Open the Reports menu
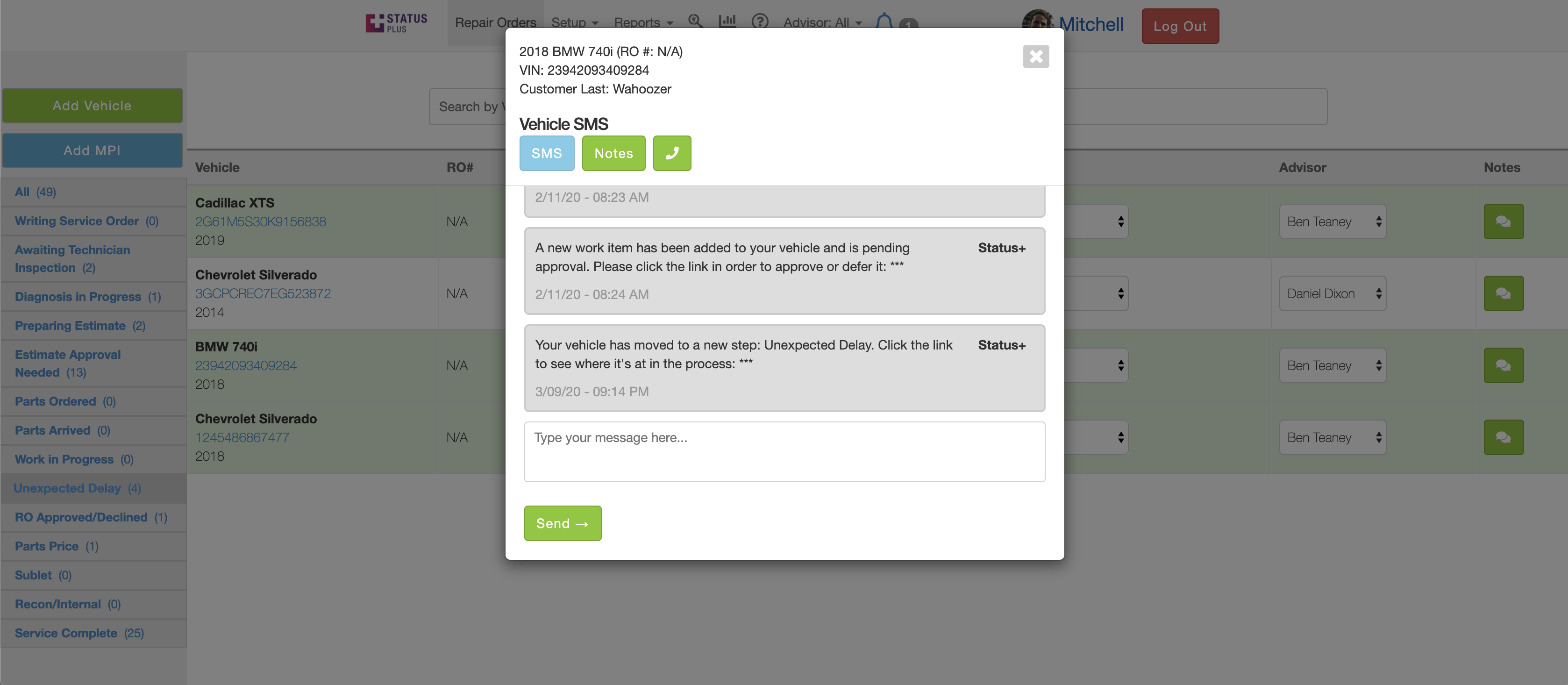The width and height of the screenshot is (1568, 685). coord(643,22)
